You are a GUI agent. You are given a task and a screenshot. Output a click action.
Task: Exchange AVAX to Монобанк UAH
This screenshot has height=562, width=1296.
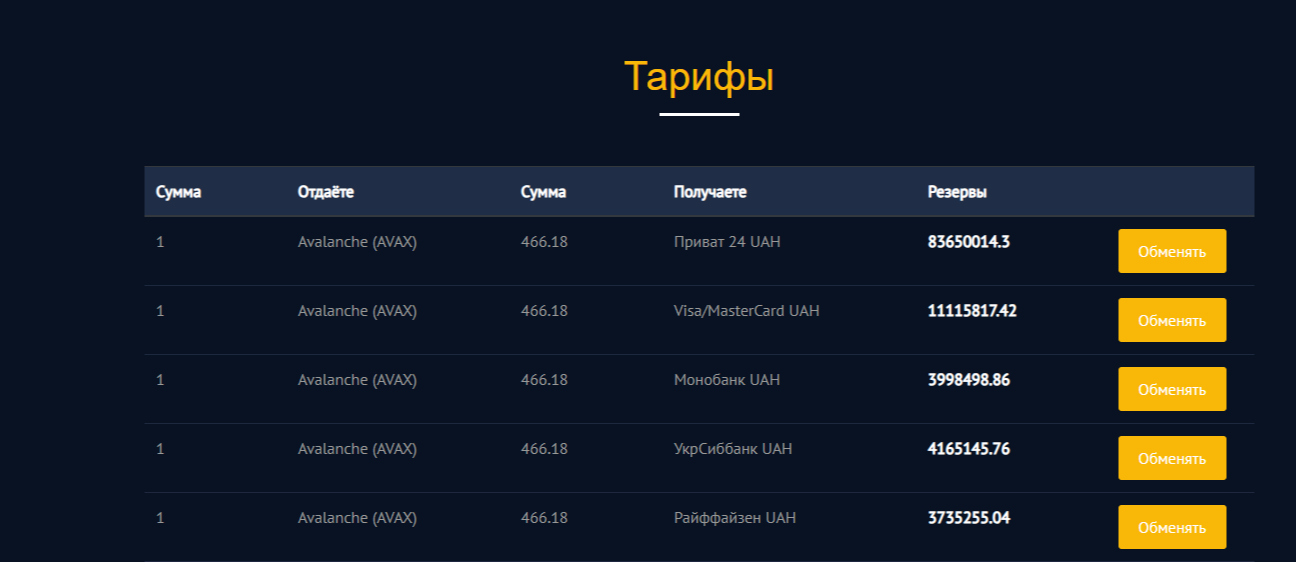pos(1171,389)
